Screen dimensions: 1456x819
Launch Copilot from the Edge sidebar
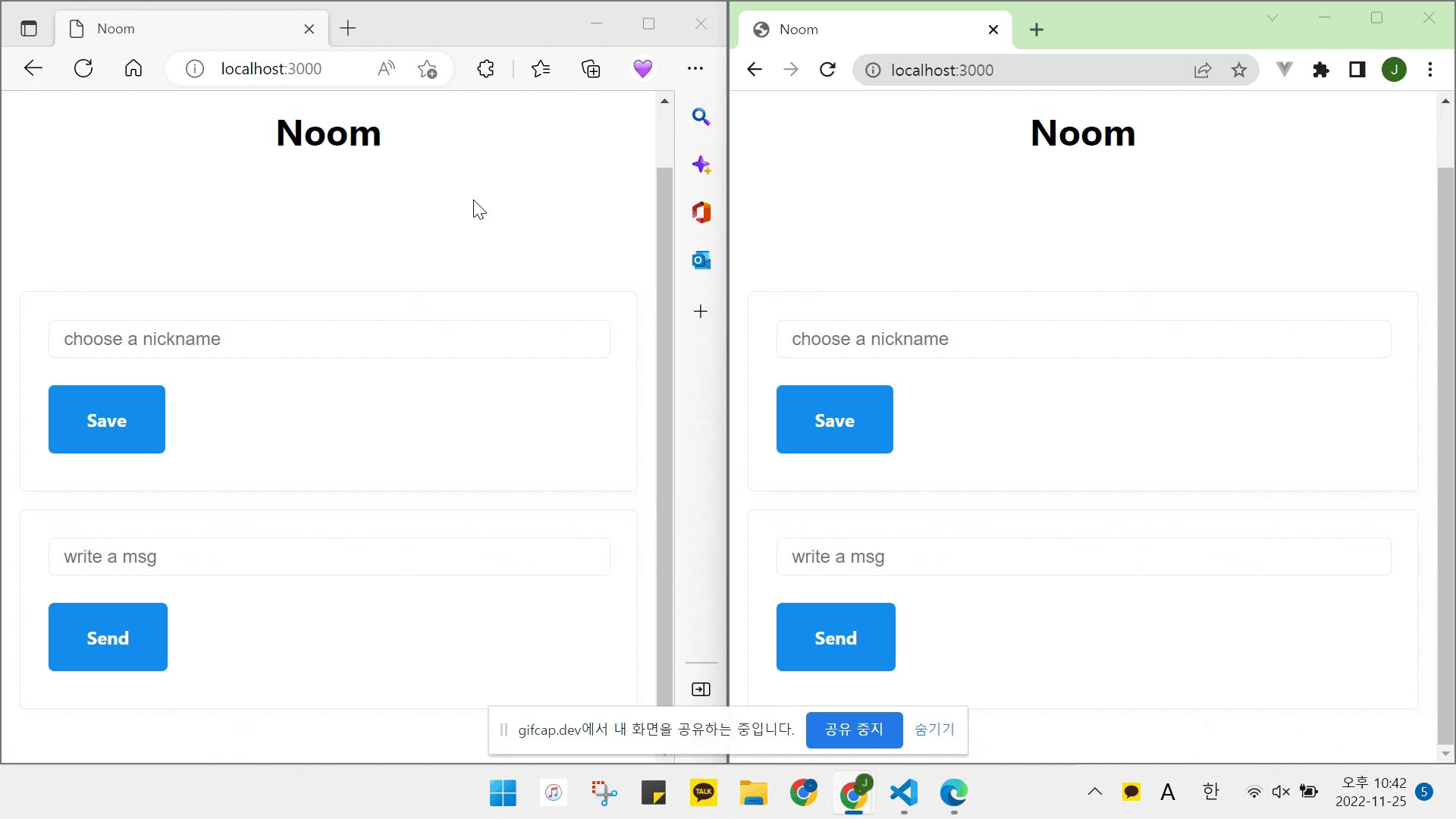[x=700, y=165]
